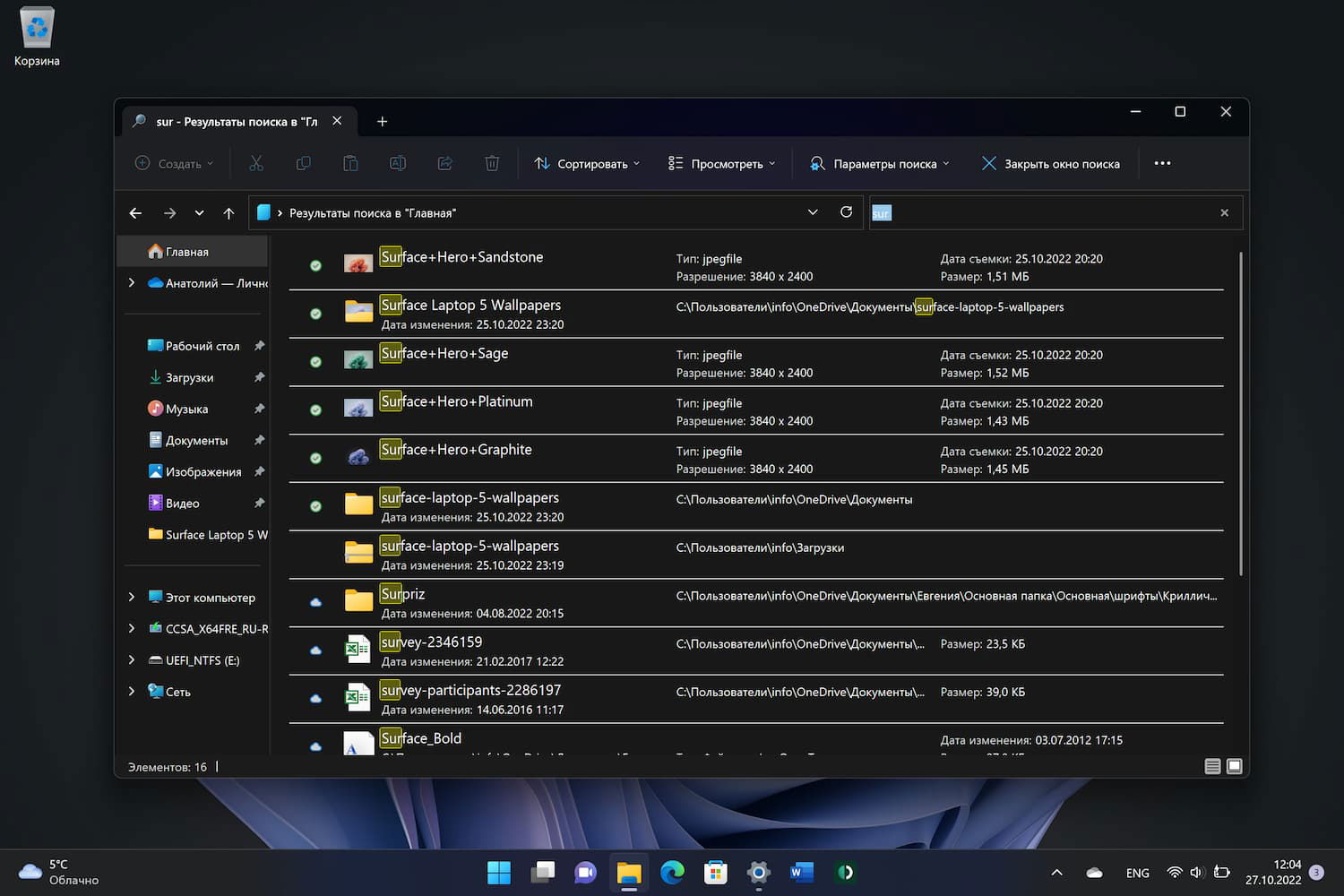Click the Up directory arrow
Viewport: 1344px width, 896px height.
point(228,213)
